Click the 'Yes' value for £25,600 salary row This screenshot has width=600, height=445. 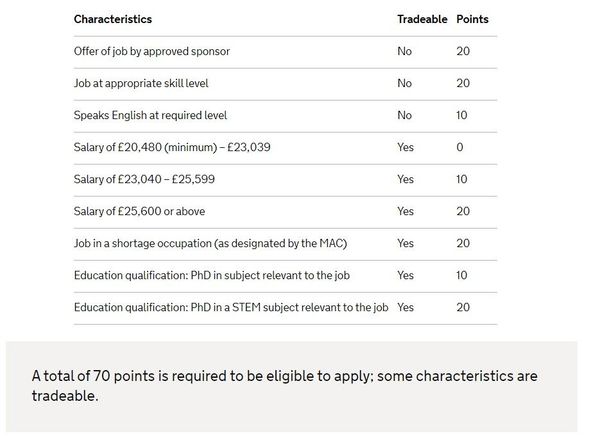pyautogui.click(x=405, y=212)
